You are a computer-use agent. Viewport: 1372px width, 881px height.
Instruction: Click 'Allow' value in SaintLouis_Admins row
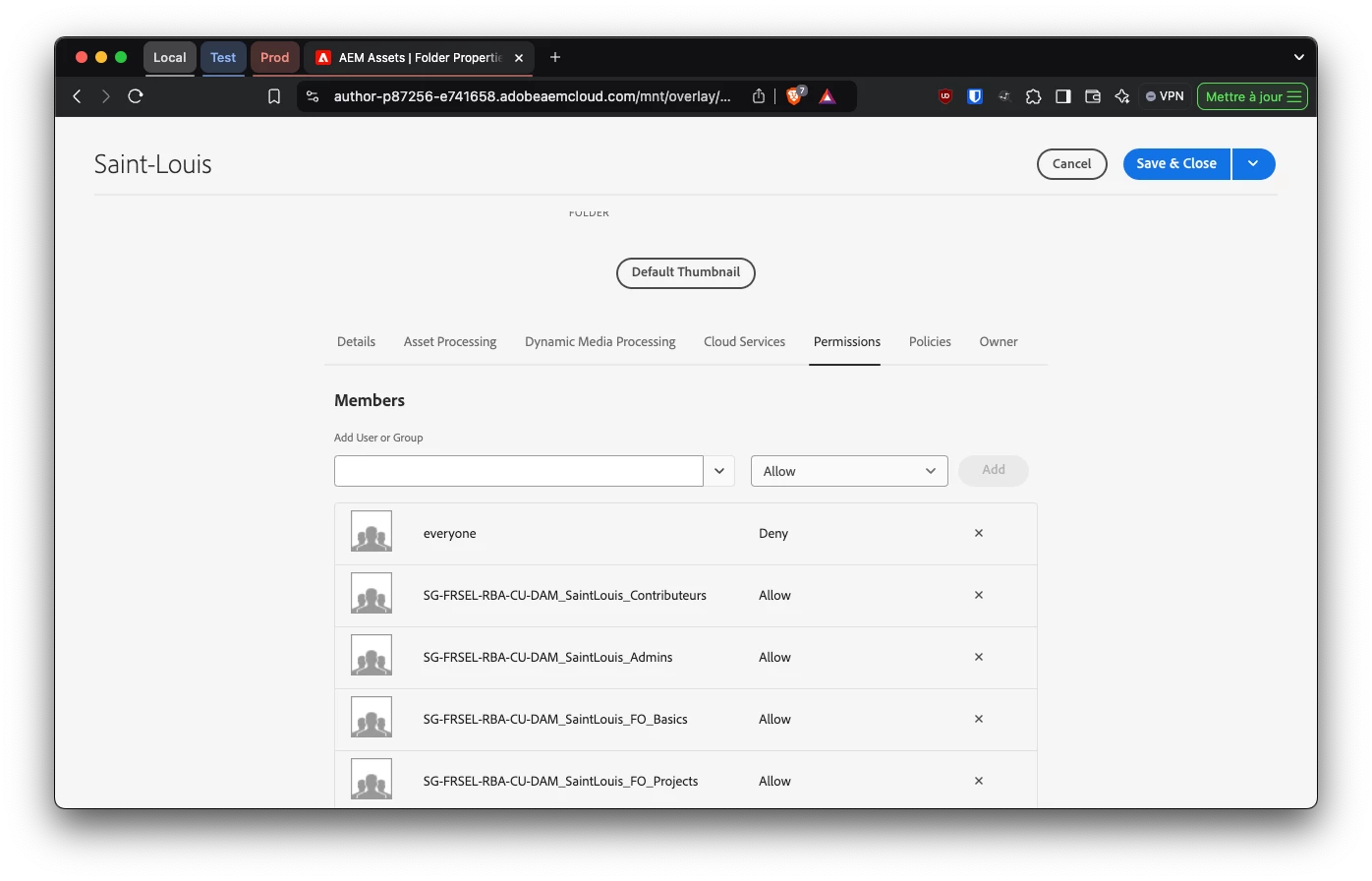(x=774, y=658)
